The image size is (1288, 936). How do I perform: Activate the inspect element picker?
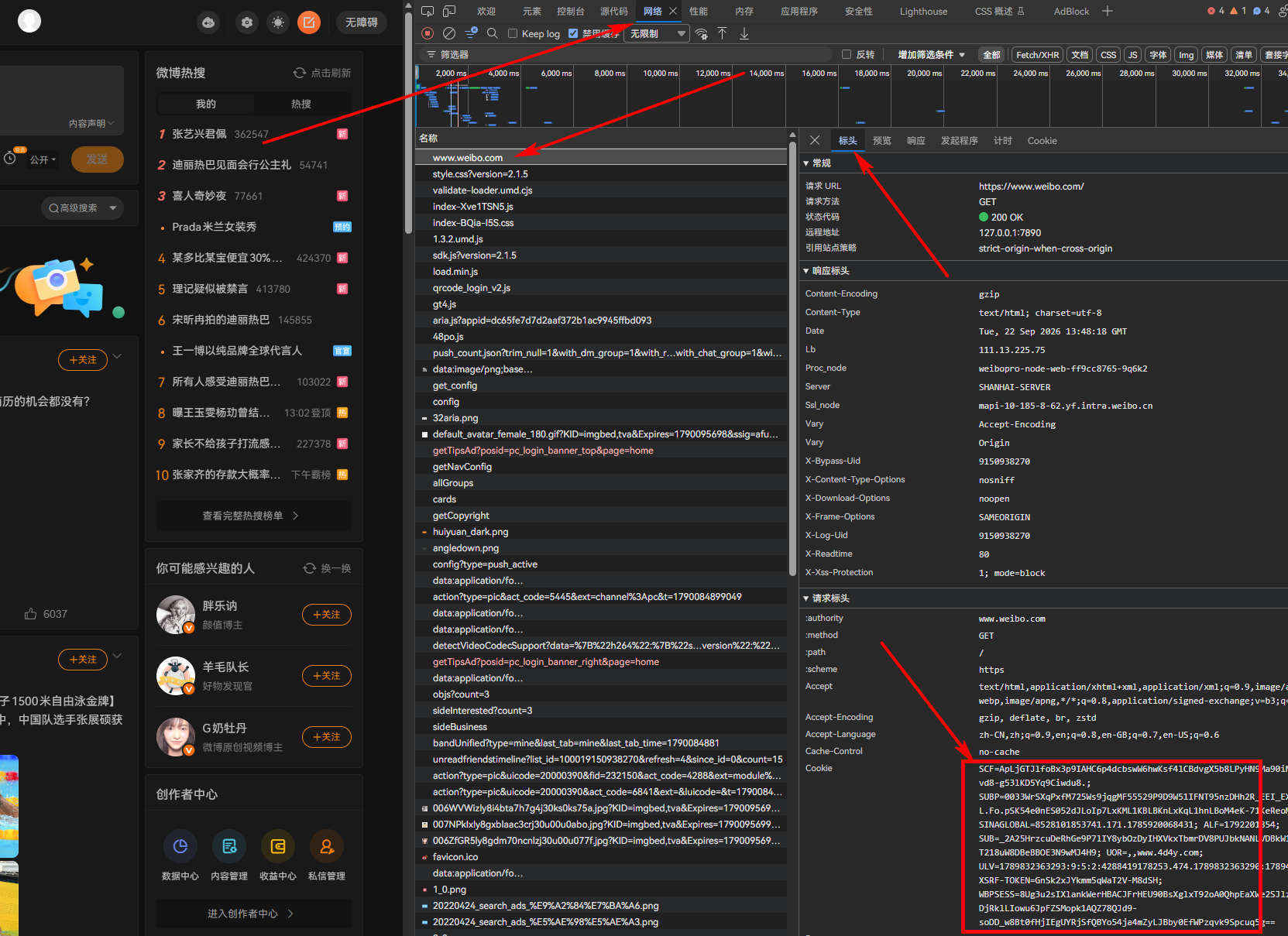point(428,11)
